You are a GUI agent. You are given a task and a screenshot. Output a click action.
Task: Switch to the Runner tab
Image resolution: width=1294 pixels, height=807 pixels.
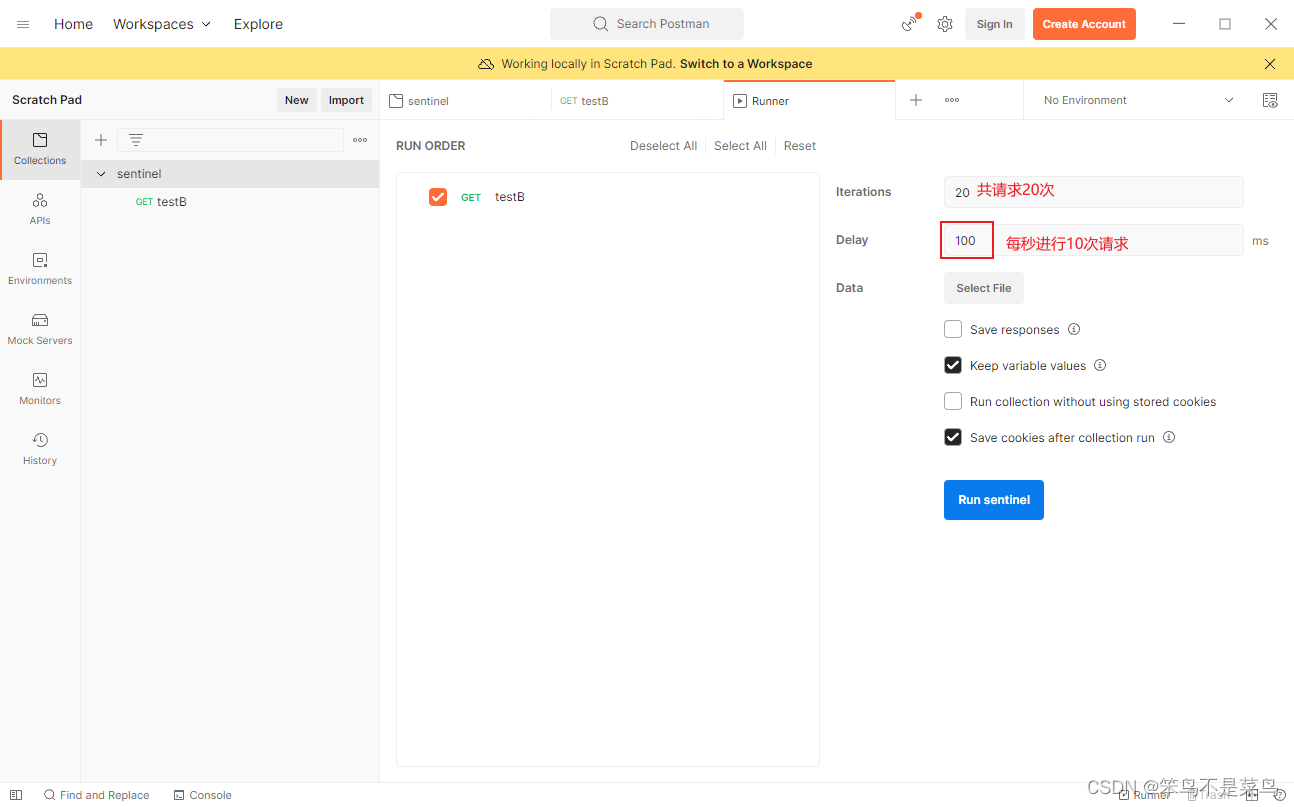point(809,101)
